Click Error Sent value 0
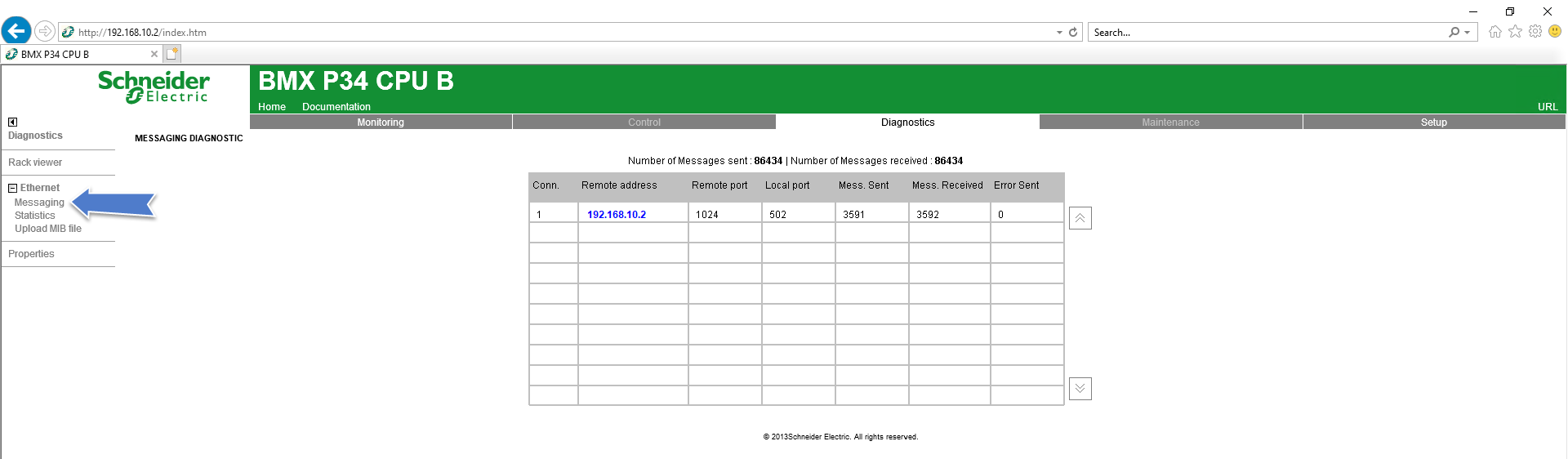 click(x=1000, y=215)
